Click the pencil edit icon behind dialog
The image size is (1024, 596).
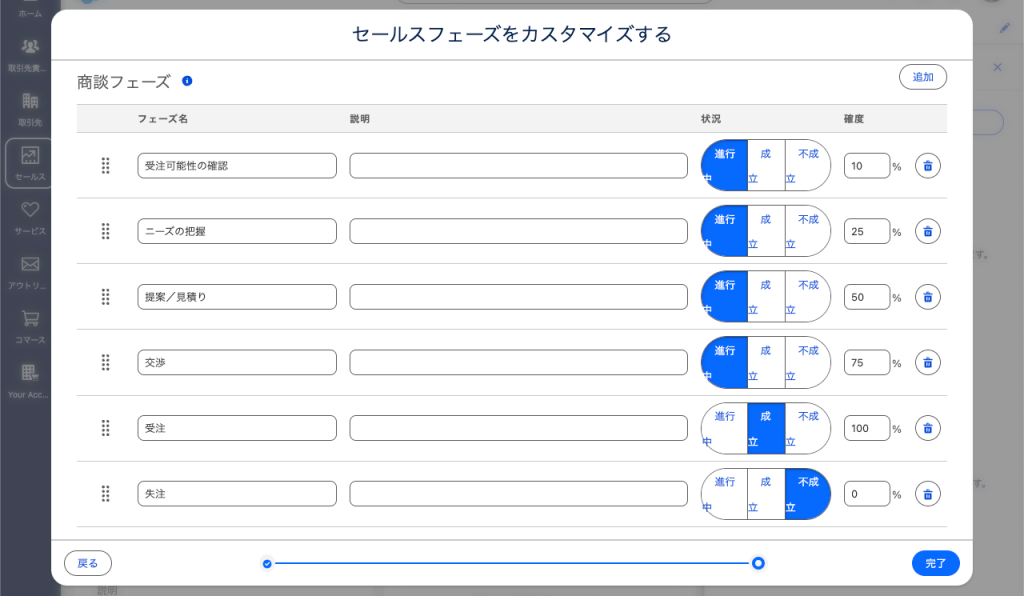(x=1004, y=28)
